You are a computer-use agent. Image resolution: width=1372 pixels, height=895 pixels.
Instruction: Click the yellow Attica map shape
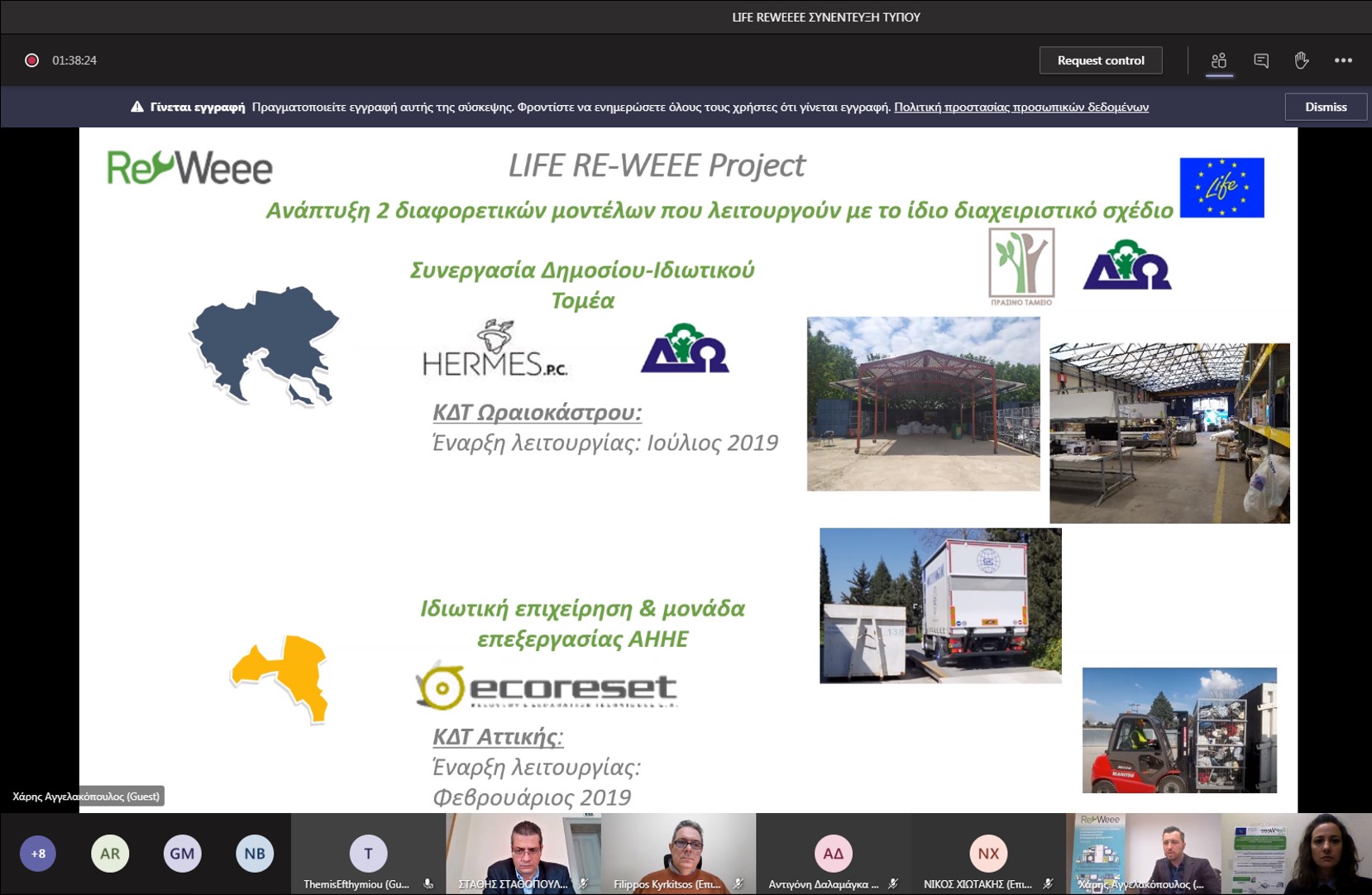tap(280, 678)
